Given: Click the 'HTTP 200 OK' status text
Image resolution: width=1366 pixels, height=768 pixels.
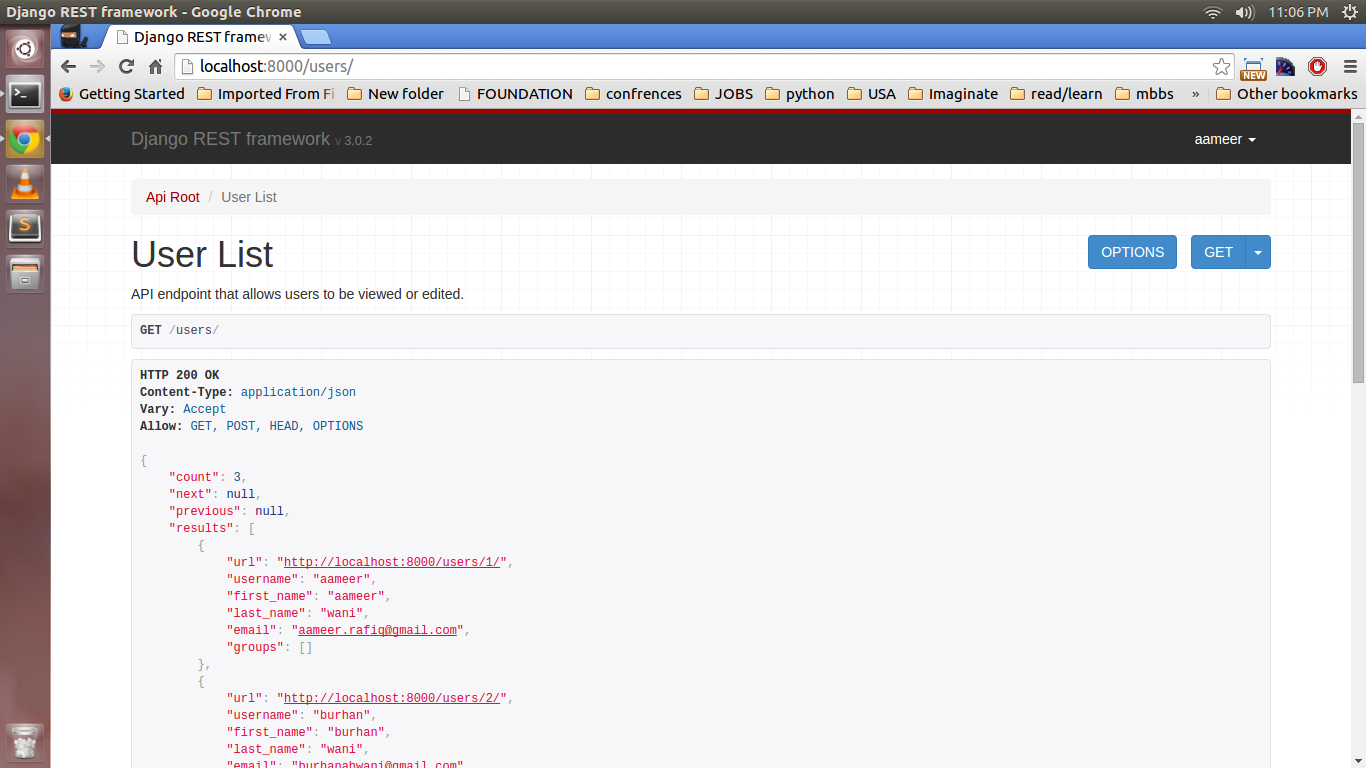Looking at the screenshot, I should (179, 376).
